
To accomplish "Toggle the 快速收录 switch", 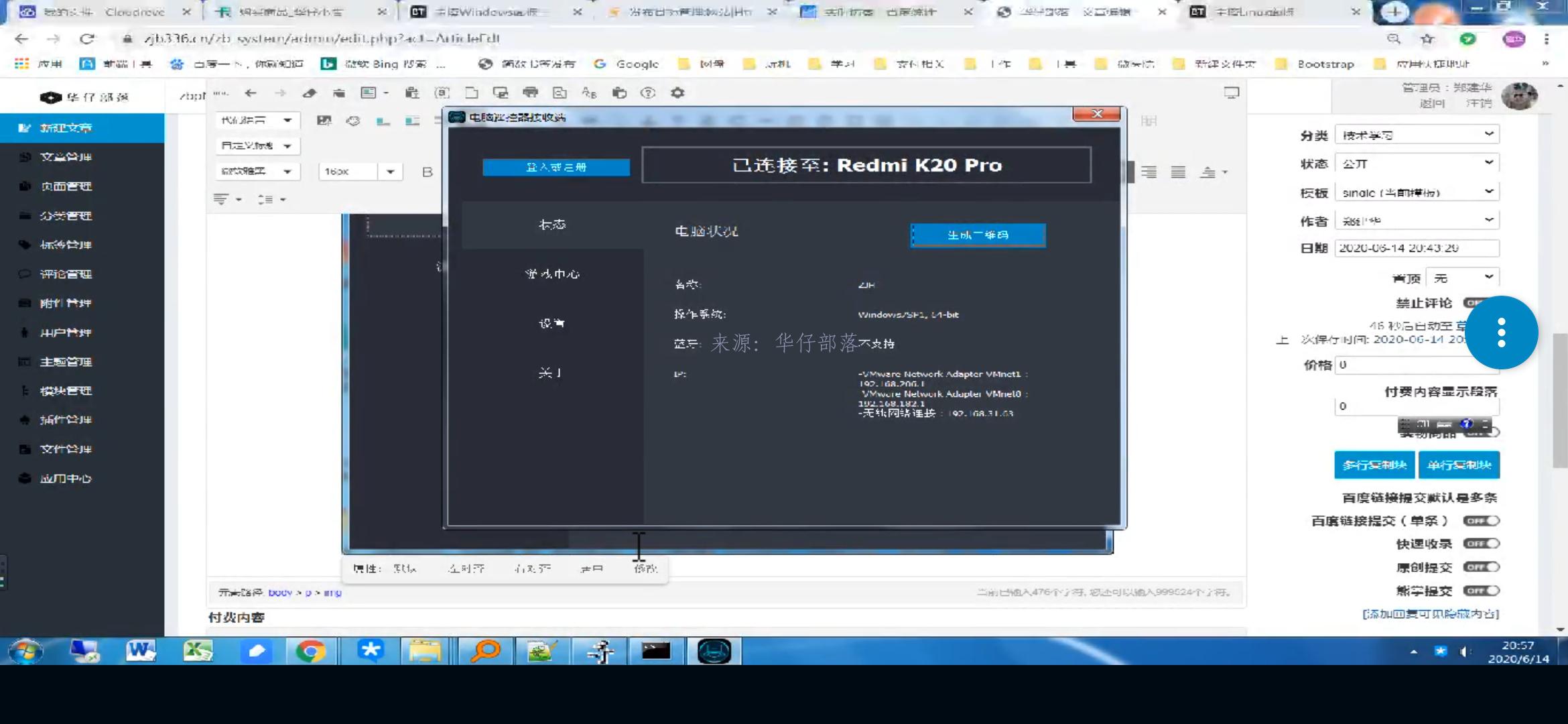I will click(1481, 544).
